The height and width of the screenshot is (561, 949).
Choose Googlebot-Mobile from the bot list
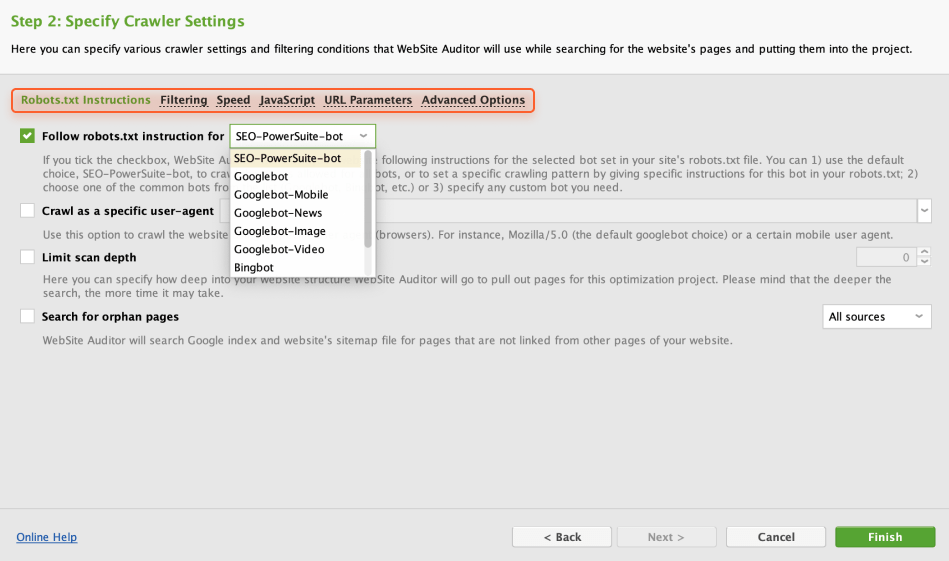pos(297,194)
